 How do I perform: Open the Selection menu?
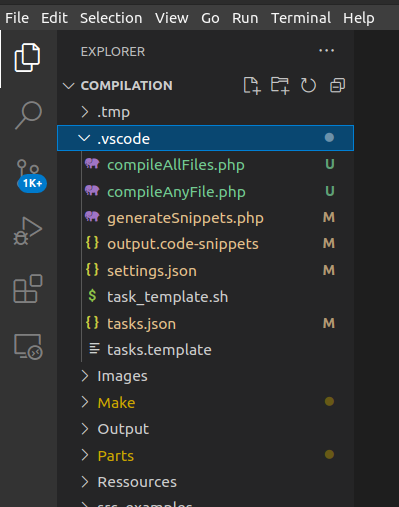pos(111,18)
